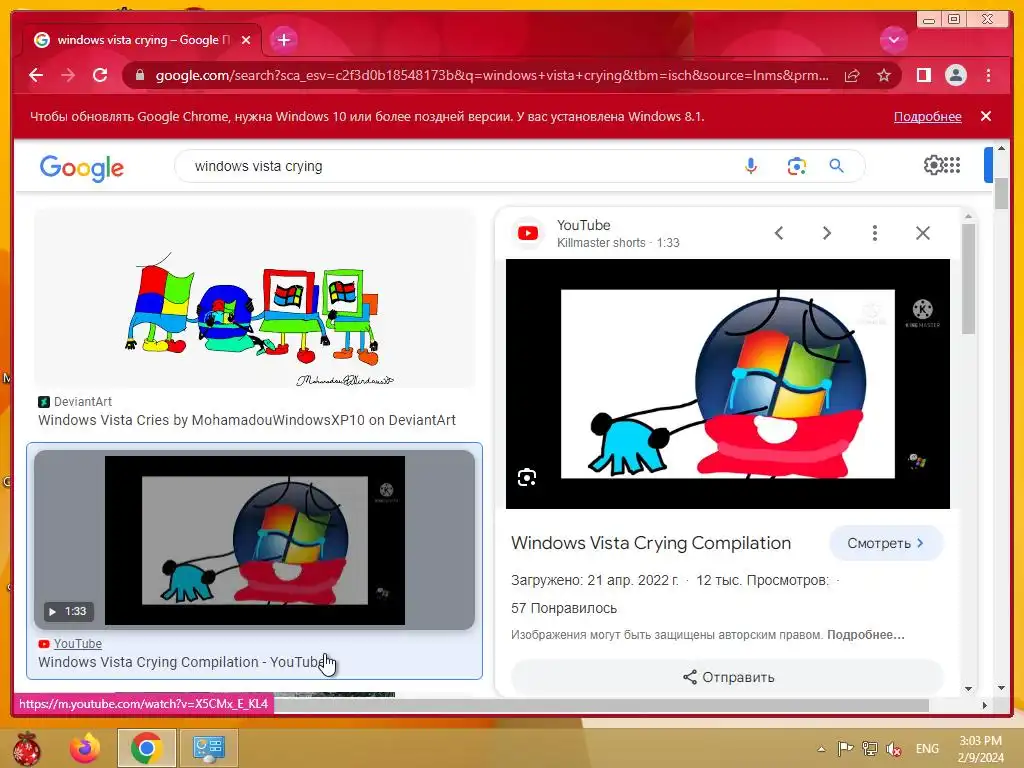Click the muted volume tray icon
The image size is (1024, 768).
(893, 748)
